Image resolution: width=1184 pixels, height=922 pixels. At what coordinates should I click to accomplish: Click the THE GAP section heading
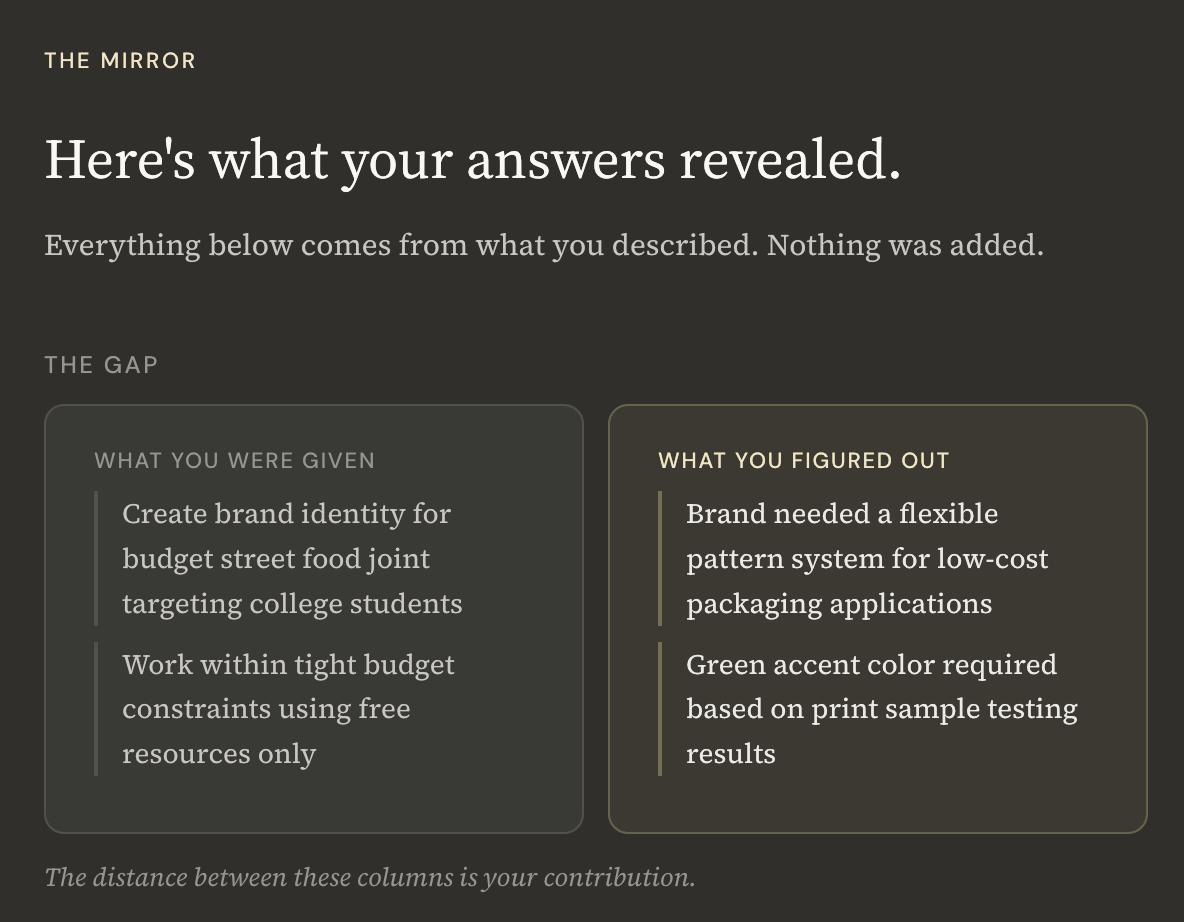click(101, 365)
